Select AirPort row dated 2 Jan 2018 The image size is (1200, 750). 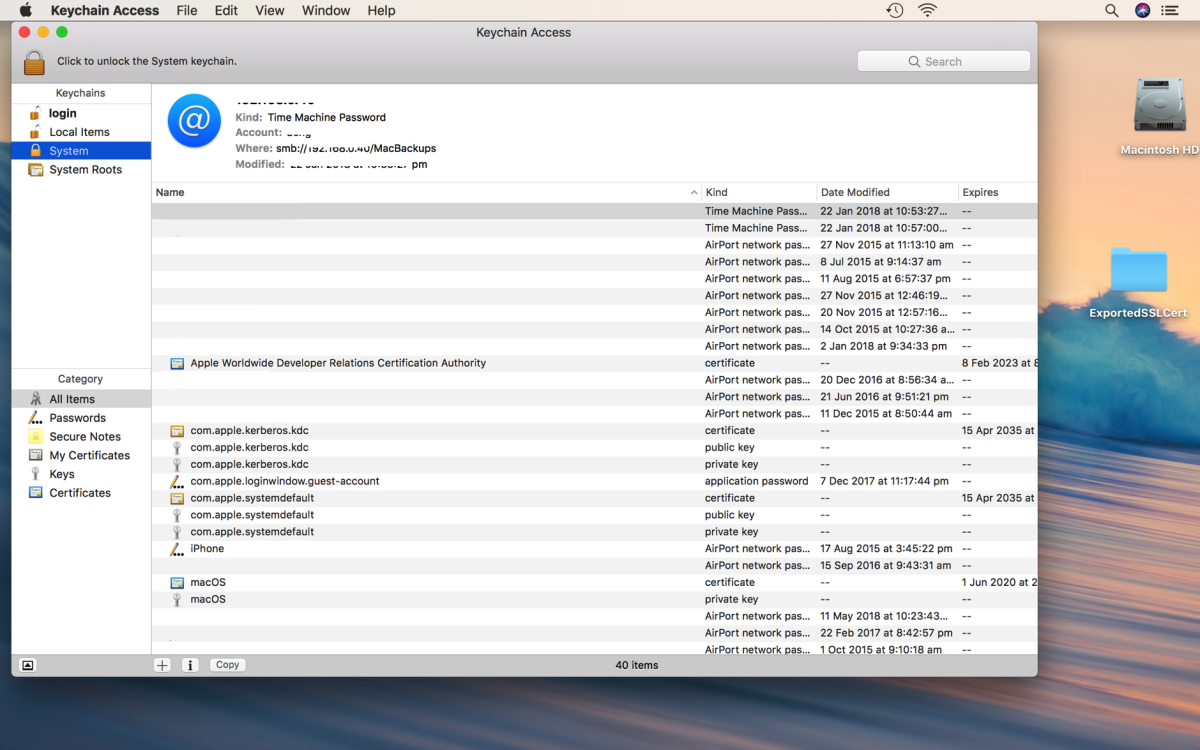[x=594, y=346]
